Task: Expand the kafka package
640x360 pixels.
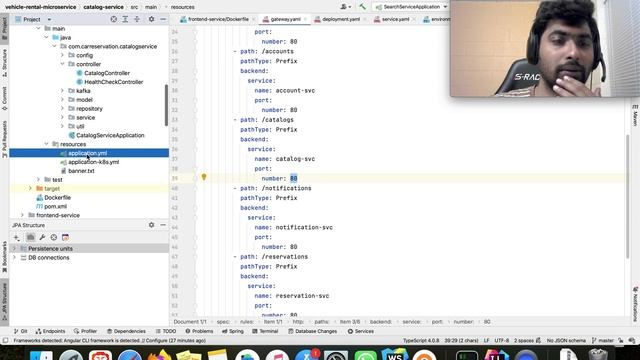Action: pos(62,91)
